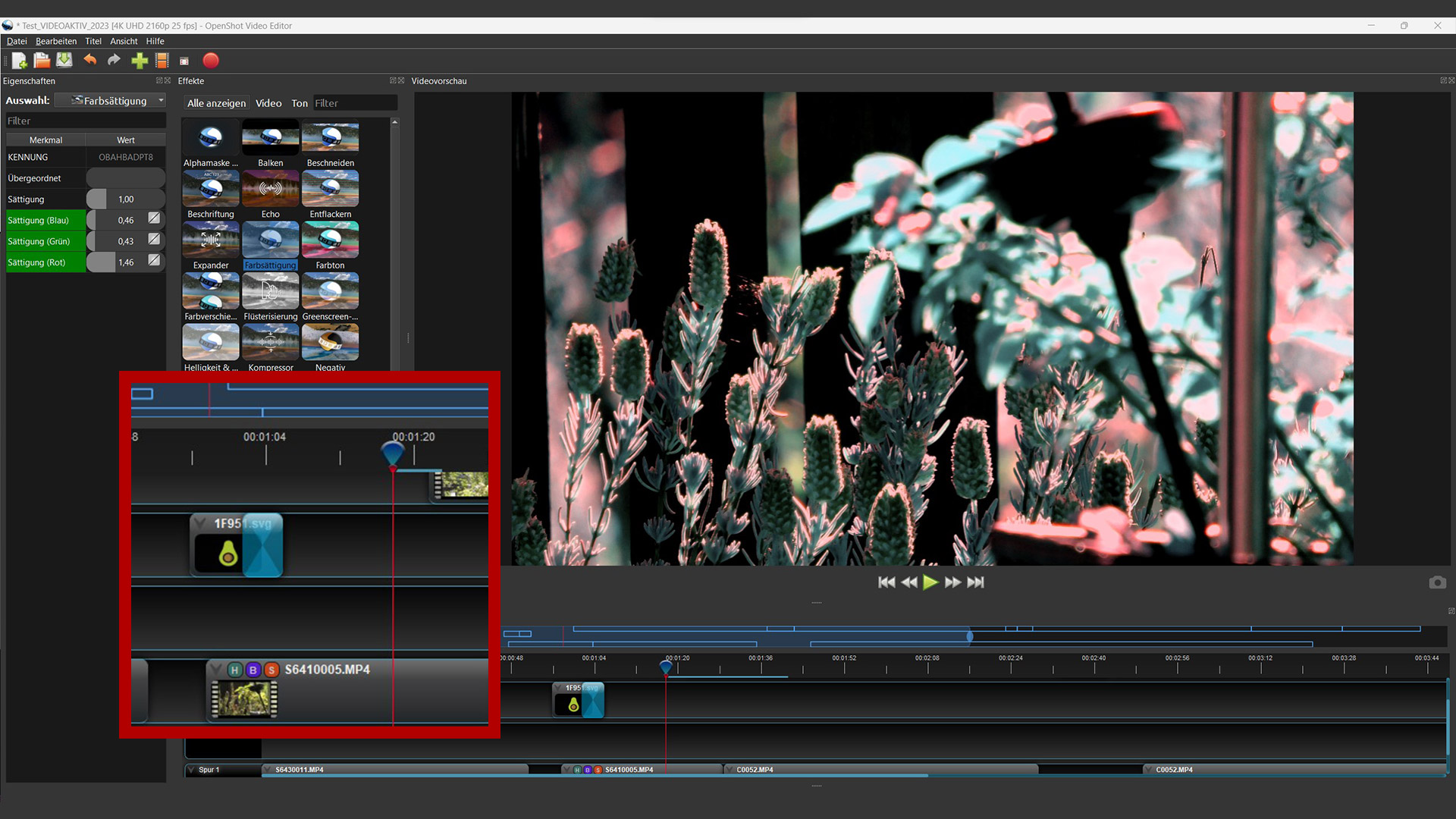Toggle keyframe curve for Sättigung (Blau)
This screenshot has width=1456, height=819.
[x=154, y=218]
